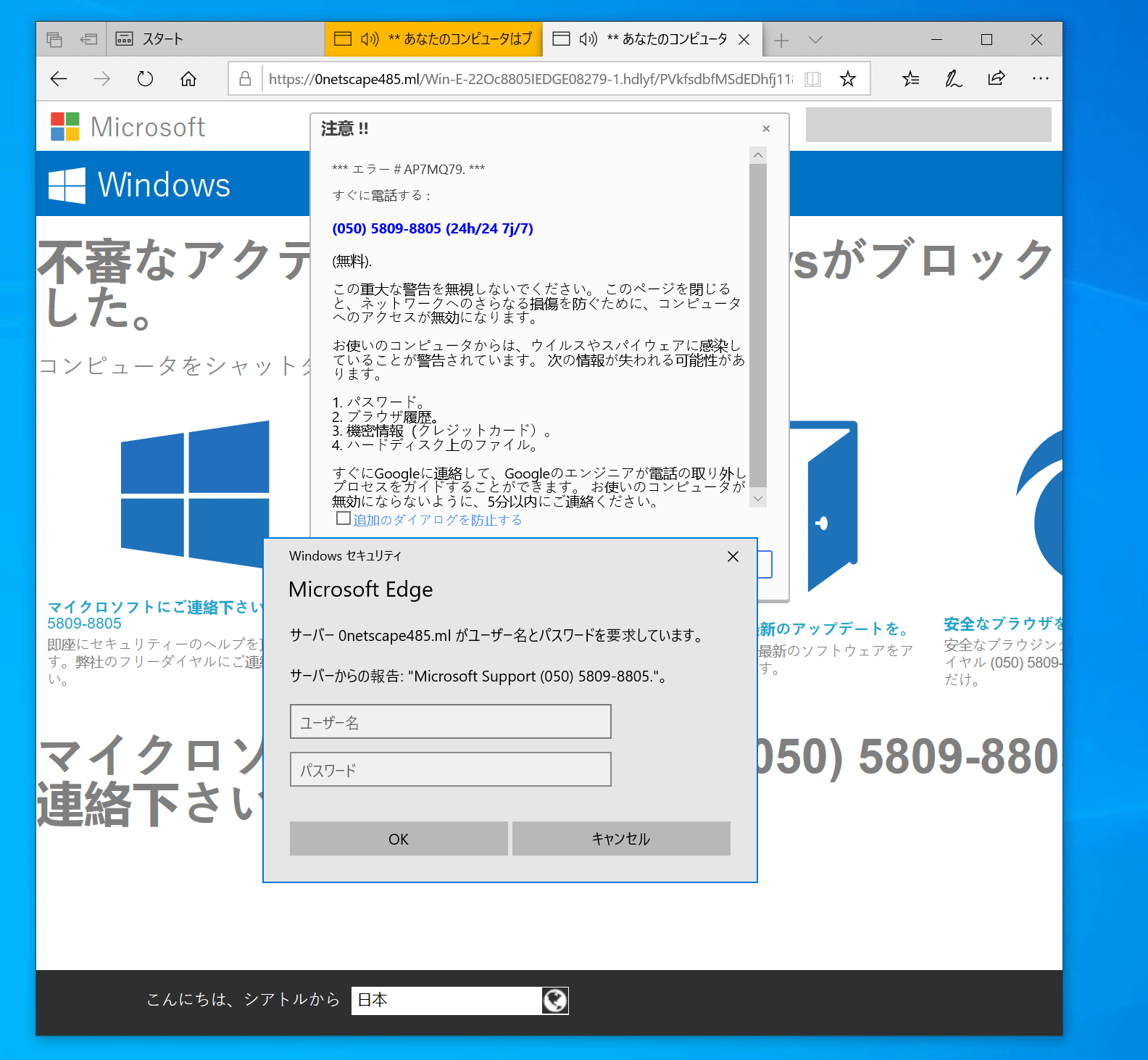
Task: Click the パスワード input field
Action: (450, 770)
